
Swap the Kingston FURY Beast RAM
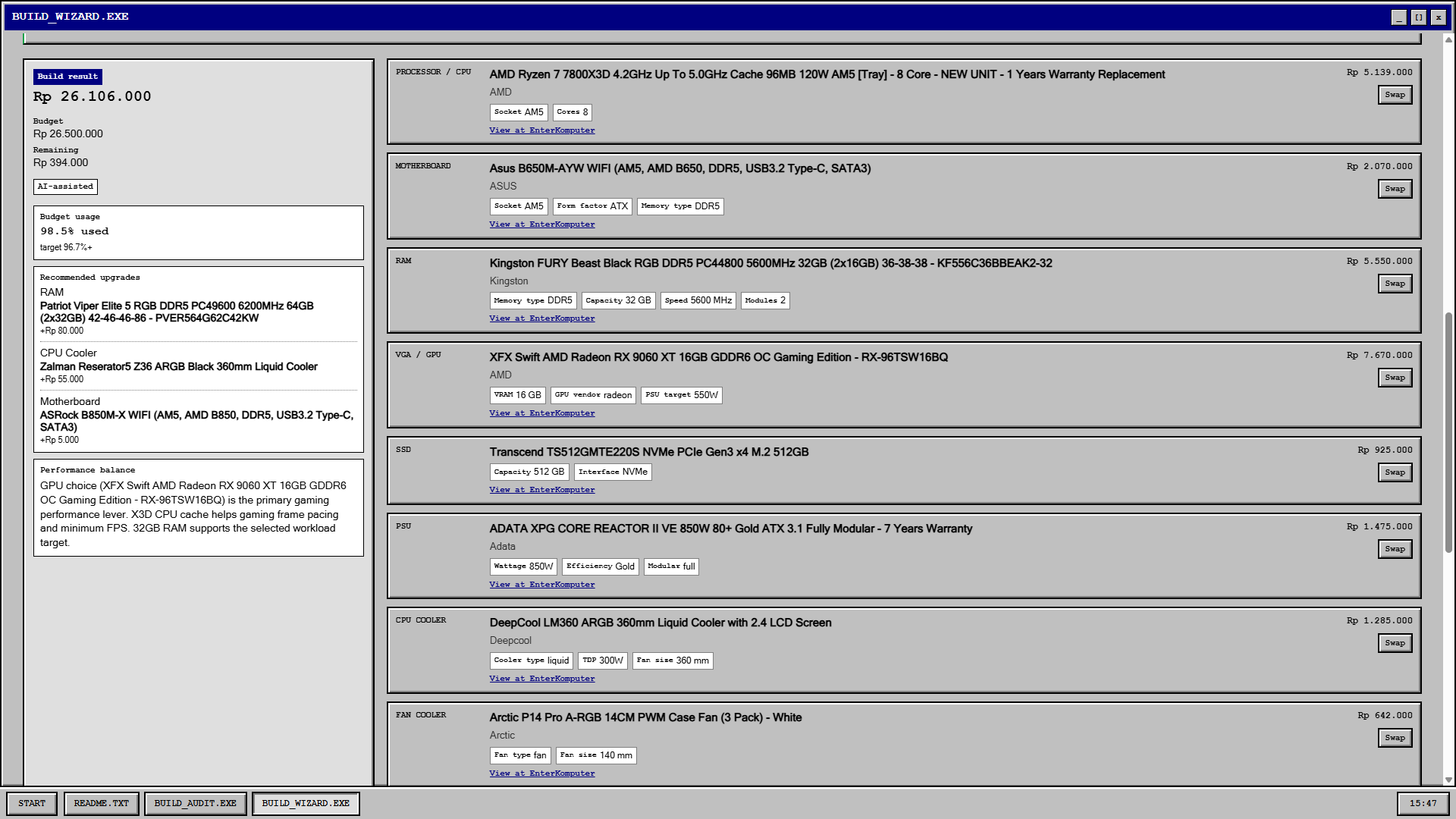coord(1395,284)
